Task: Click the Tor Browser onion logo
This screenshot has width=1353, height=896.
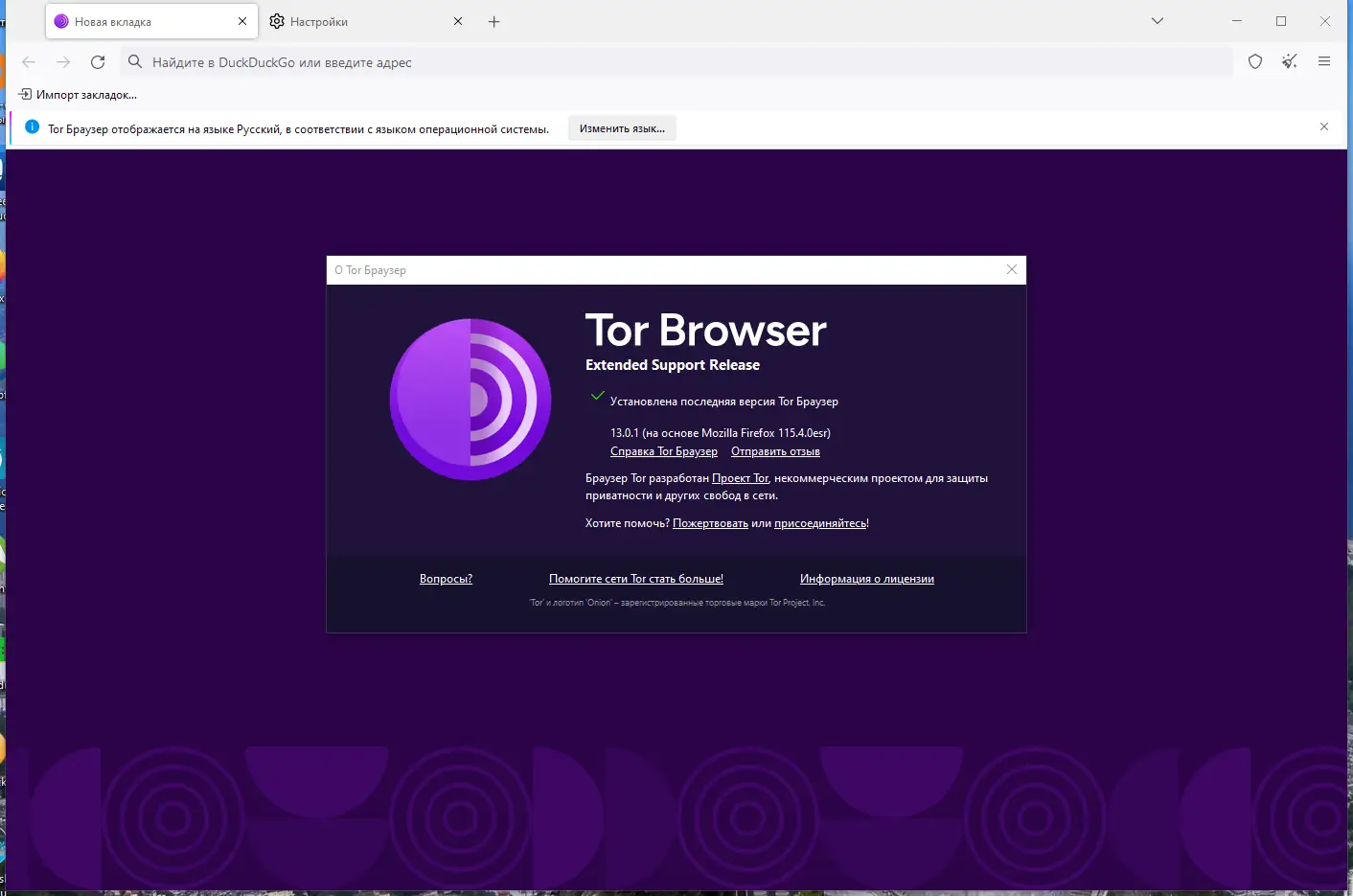Action: click(x=470, y=400)
